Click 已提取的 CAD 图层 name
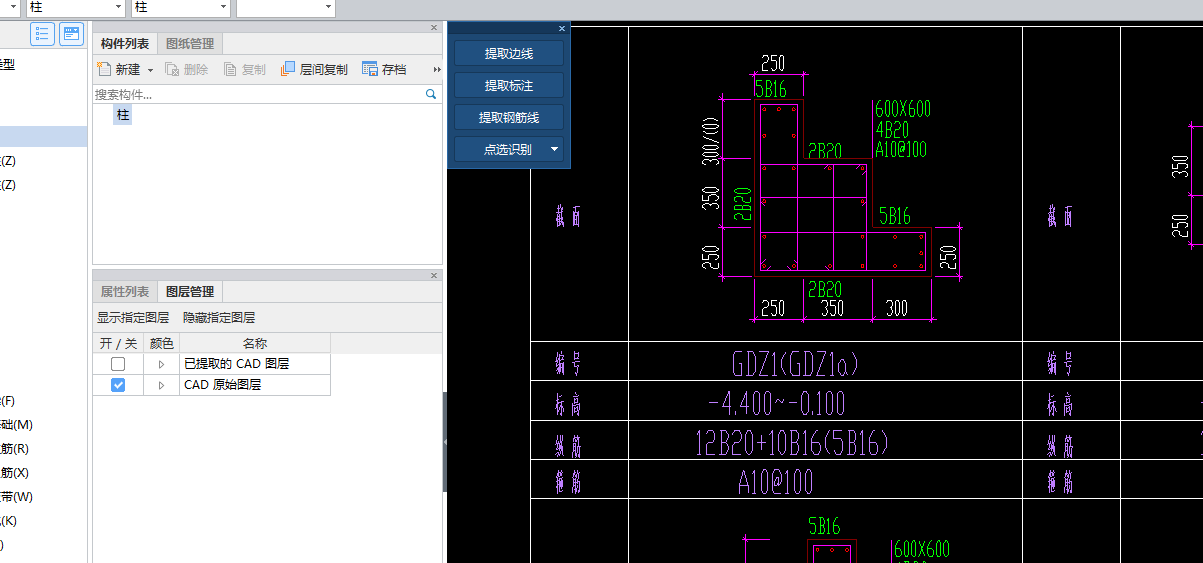This screenshot has height=563, width=1203. tap(237, 364)
